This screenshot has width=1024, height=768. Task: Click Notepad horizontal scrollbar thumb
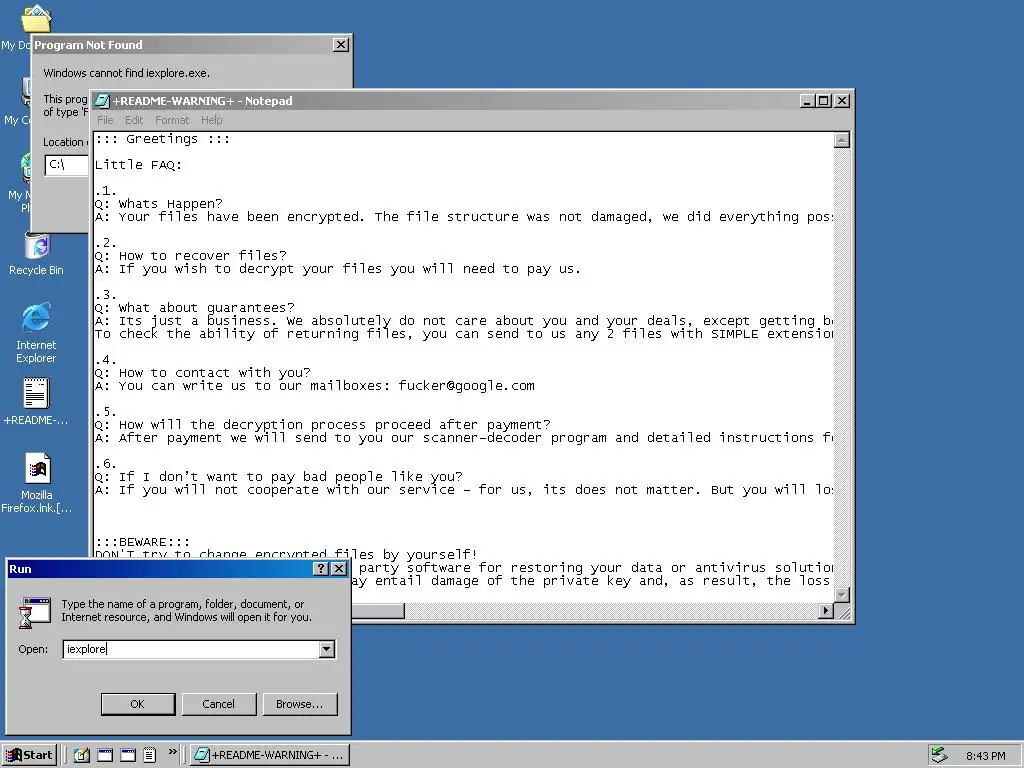[x=378, y=611]
